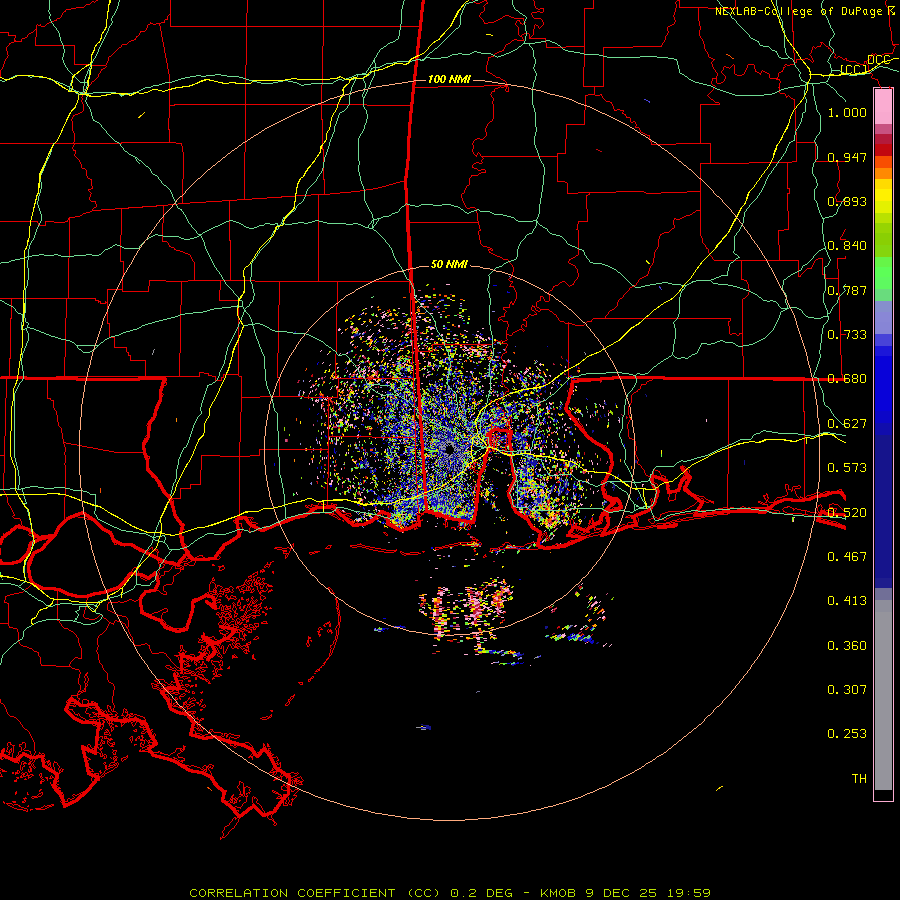Click the (CC) unit label above the color bar
This screenshot has height=900, width=900.
(x=854, y=70)
